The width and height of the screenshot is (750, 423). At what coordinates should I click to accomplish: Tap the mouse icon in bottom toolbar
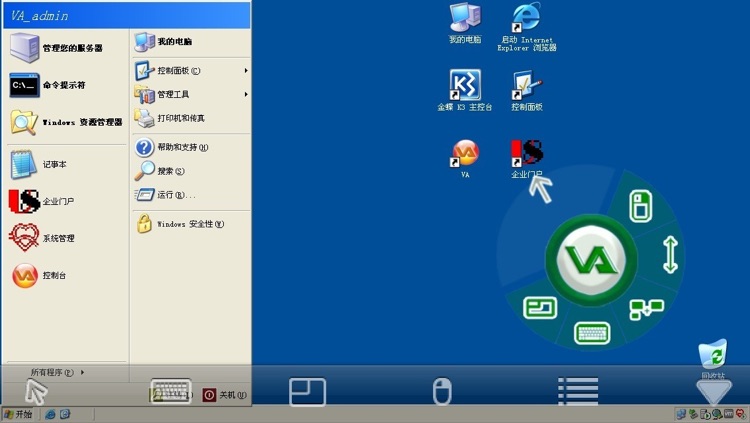(442, 391)
